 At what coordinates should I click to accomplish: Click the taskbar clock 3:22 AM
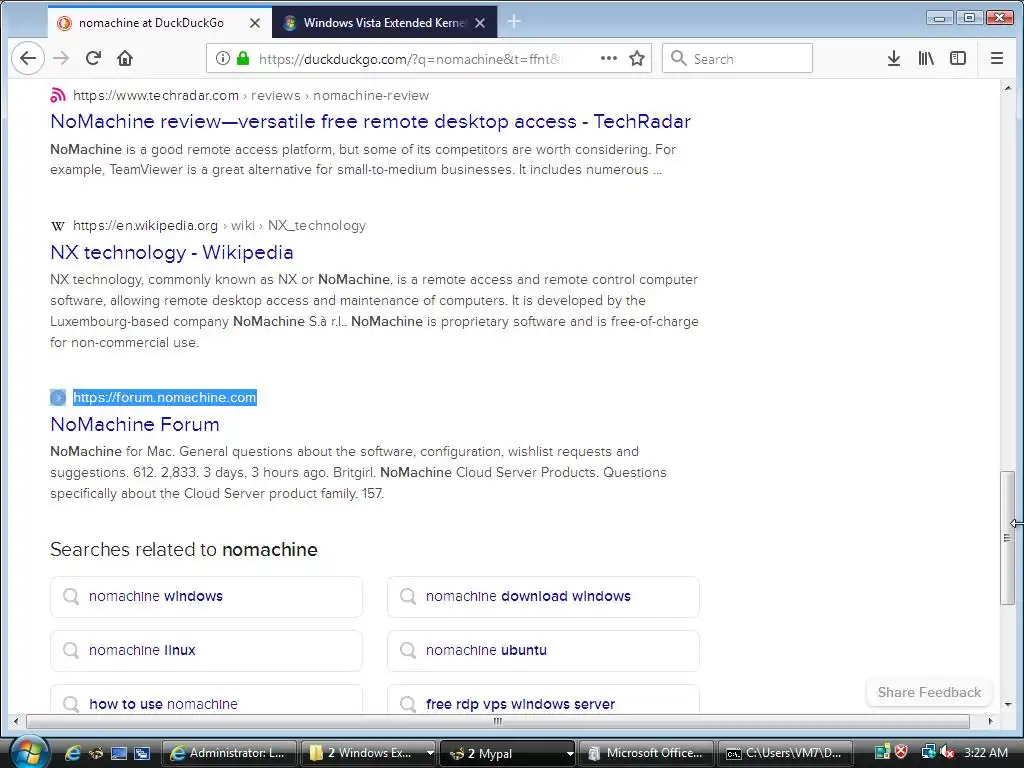pyautogui.click(x=985, y=752)
